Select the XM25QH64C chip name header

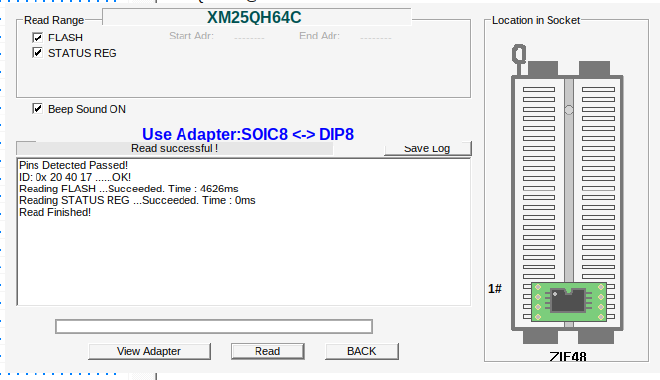pos(254,17)
